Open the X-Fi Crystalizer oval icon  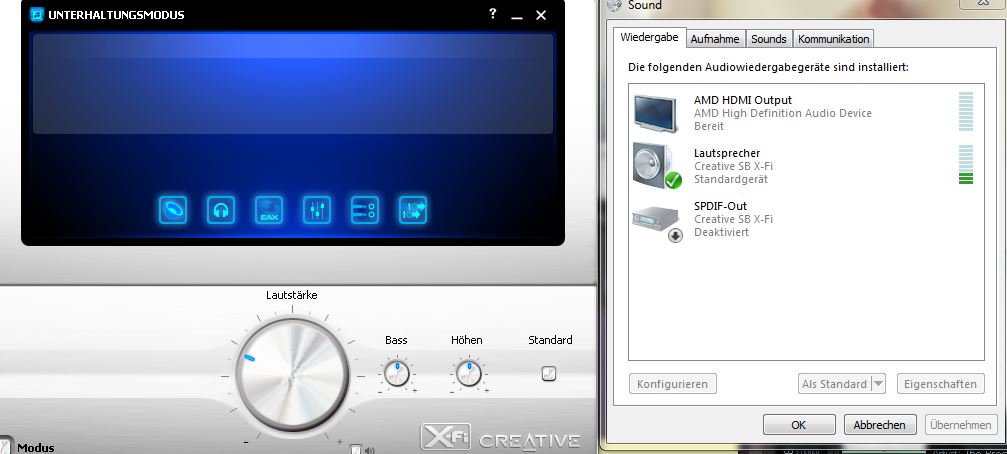(x=173, y=210)
